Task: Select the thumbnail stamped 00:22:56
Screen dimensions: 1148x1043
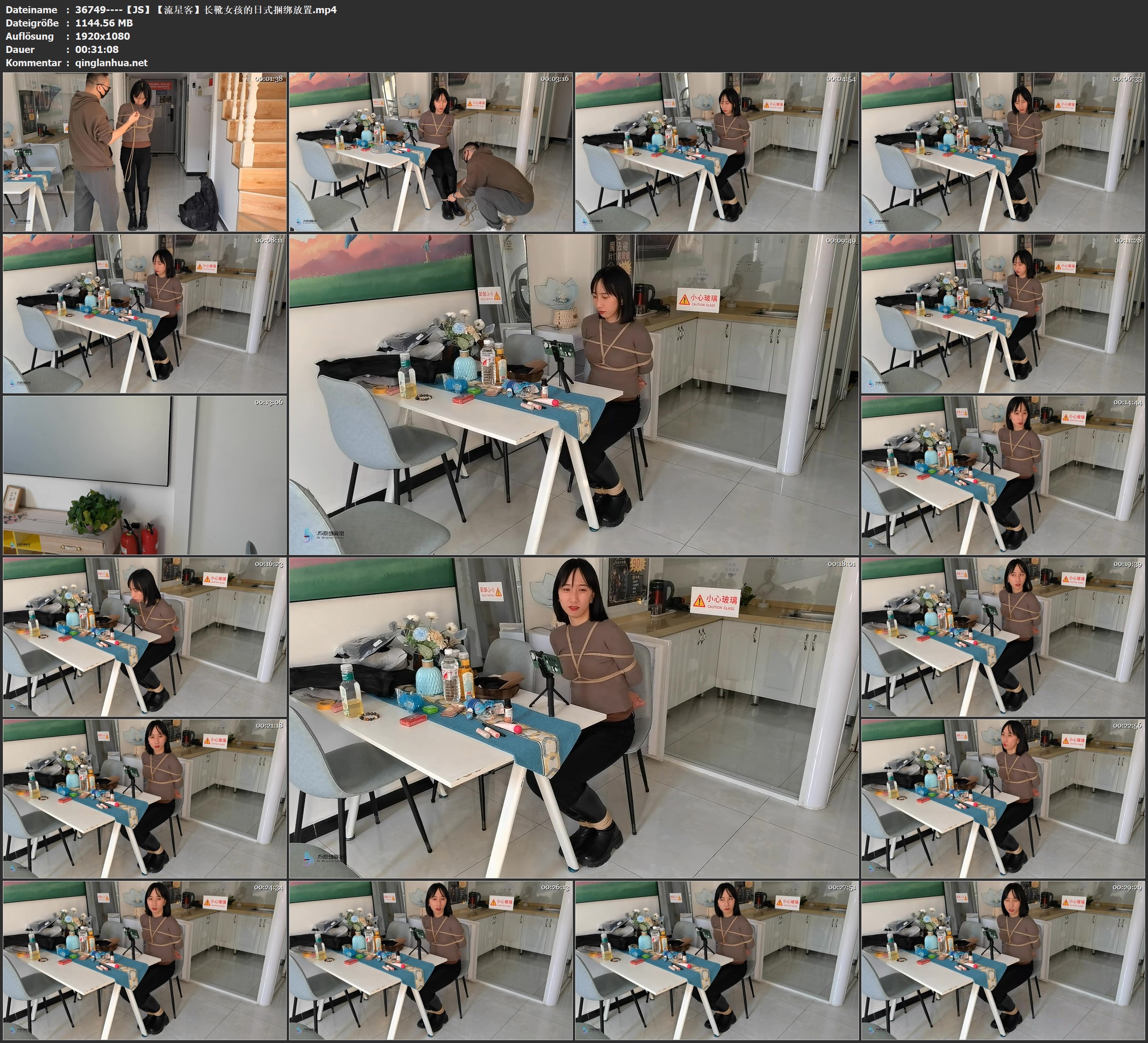Action: point(1003,799)
